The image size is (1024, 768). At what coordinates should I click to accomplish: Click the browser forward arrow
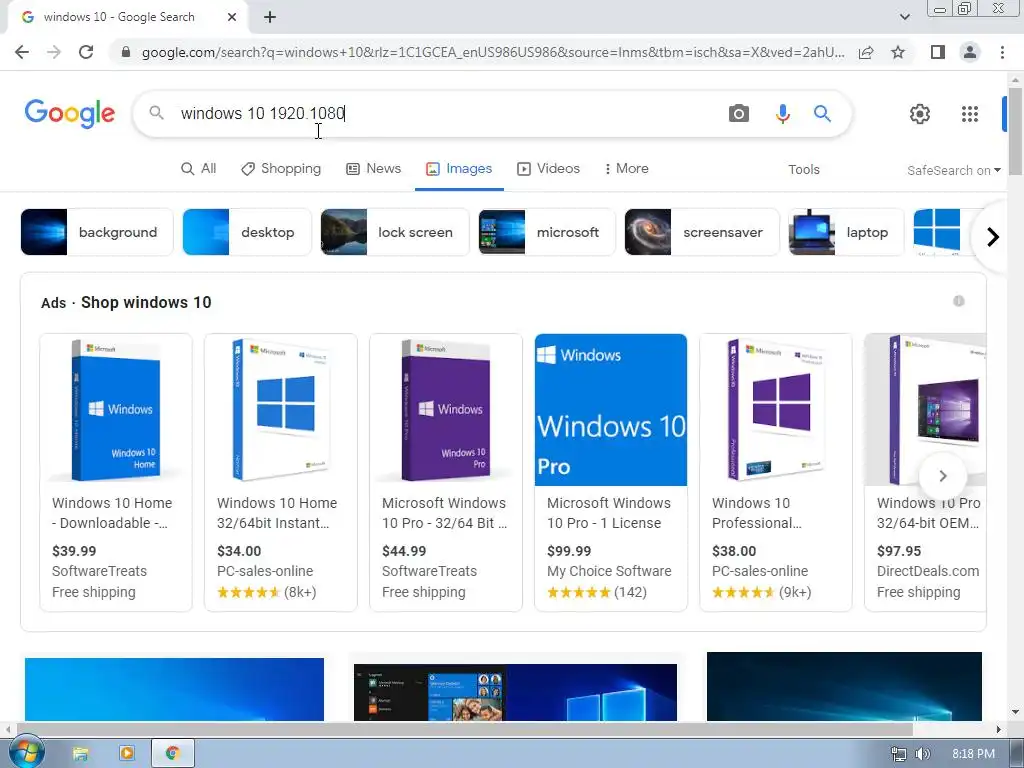[54, 52]
